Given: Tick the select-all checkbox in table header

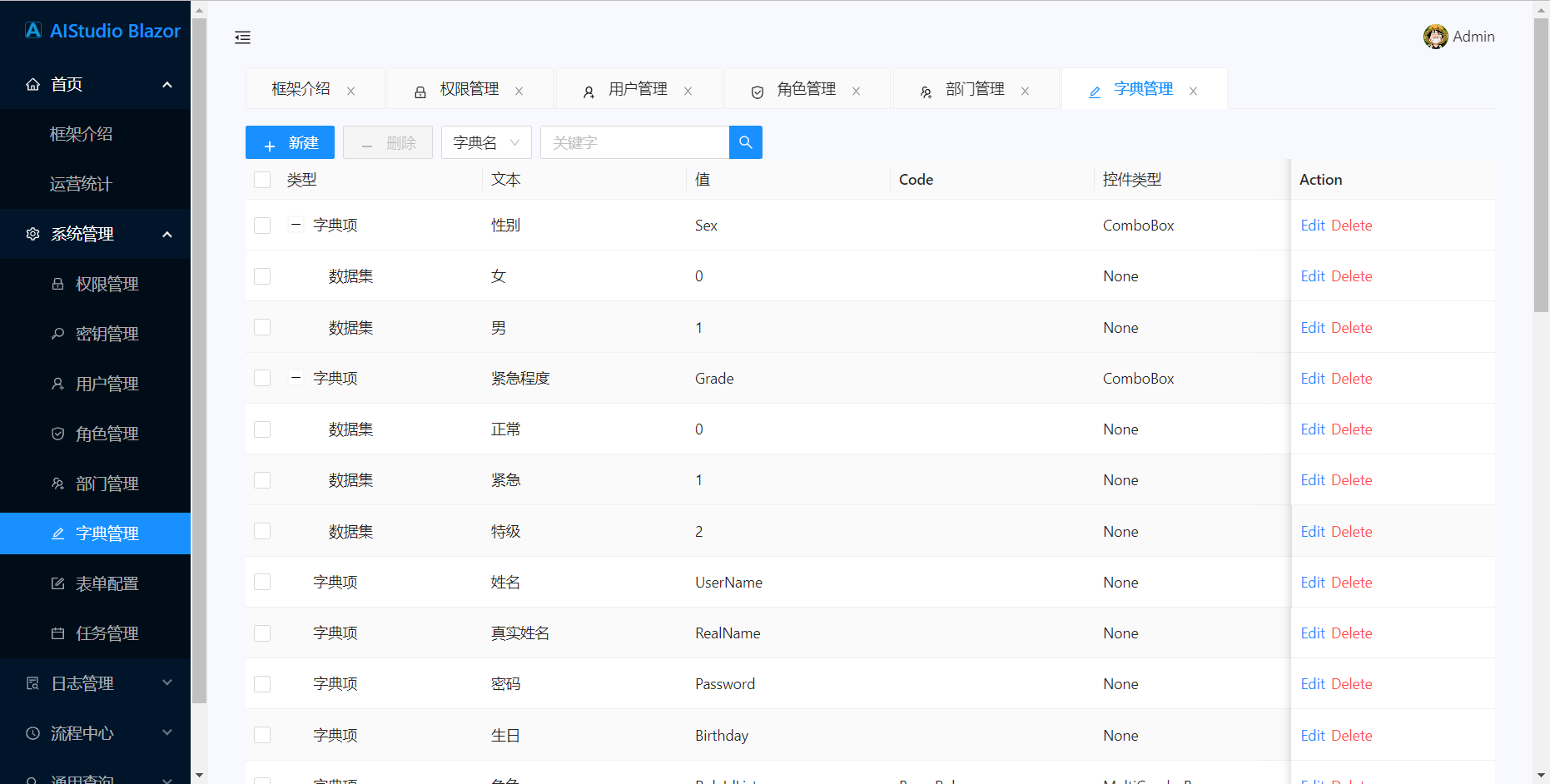Looking at the screenshot, I should tap(262, 180).
